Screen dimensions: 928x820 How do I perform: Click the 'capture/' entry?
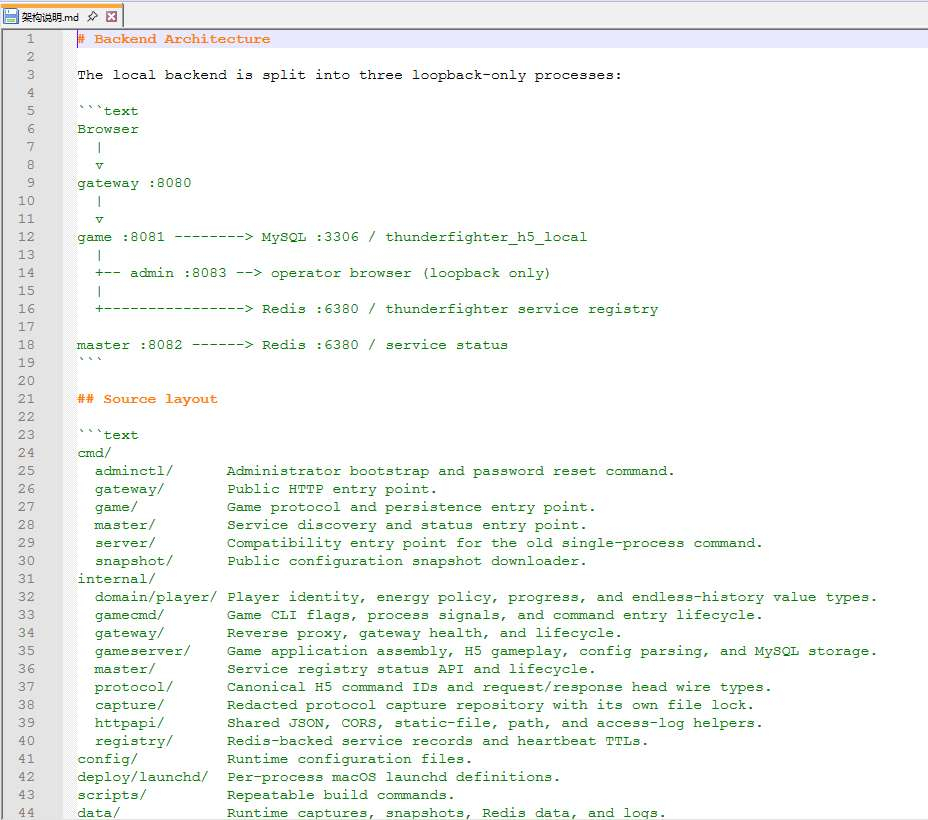click(130, 705)
